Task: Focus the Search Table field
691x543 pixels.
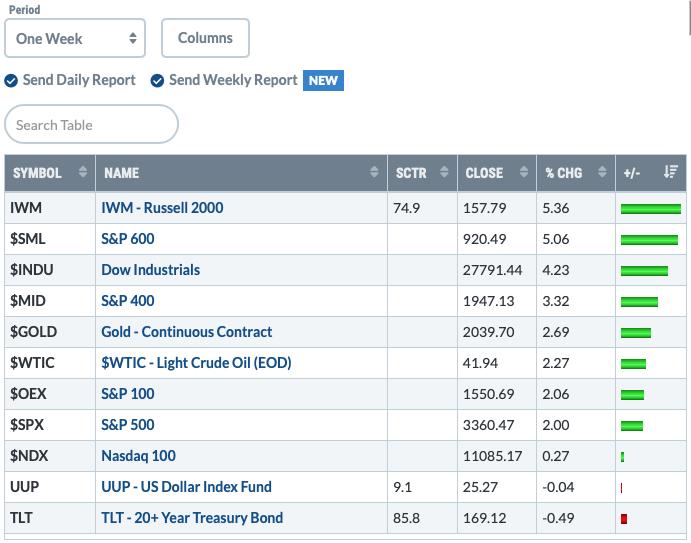Action: 91,124
